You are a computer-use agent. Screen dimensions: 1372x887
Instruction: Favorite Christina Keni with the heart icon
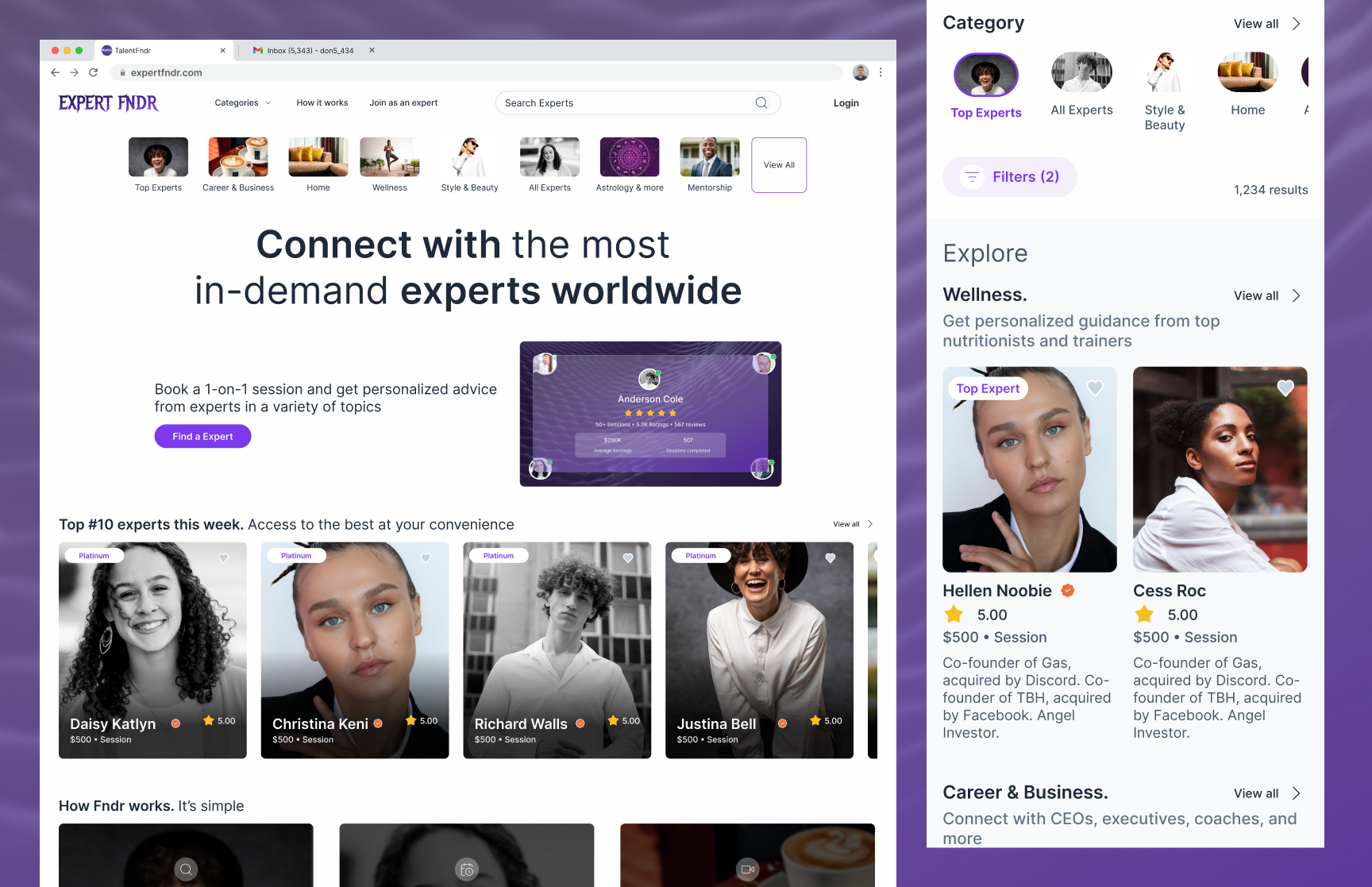[426, 557]
